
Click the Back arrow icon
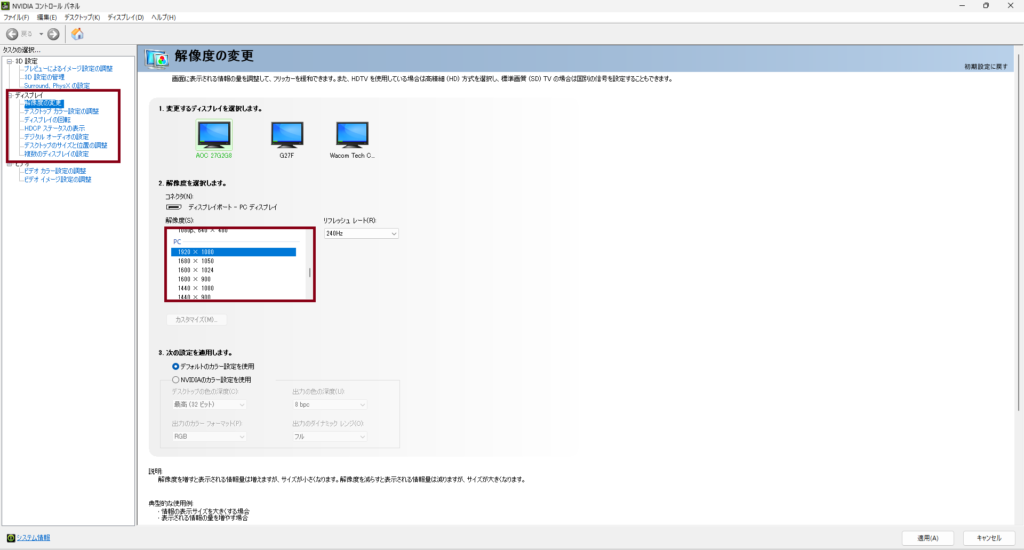(x=12, y=34)
